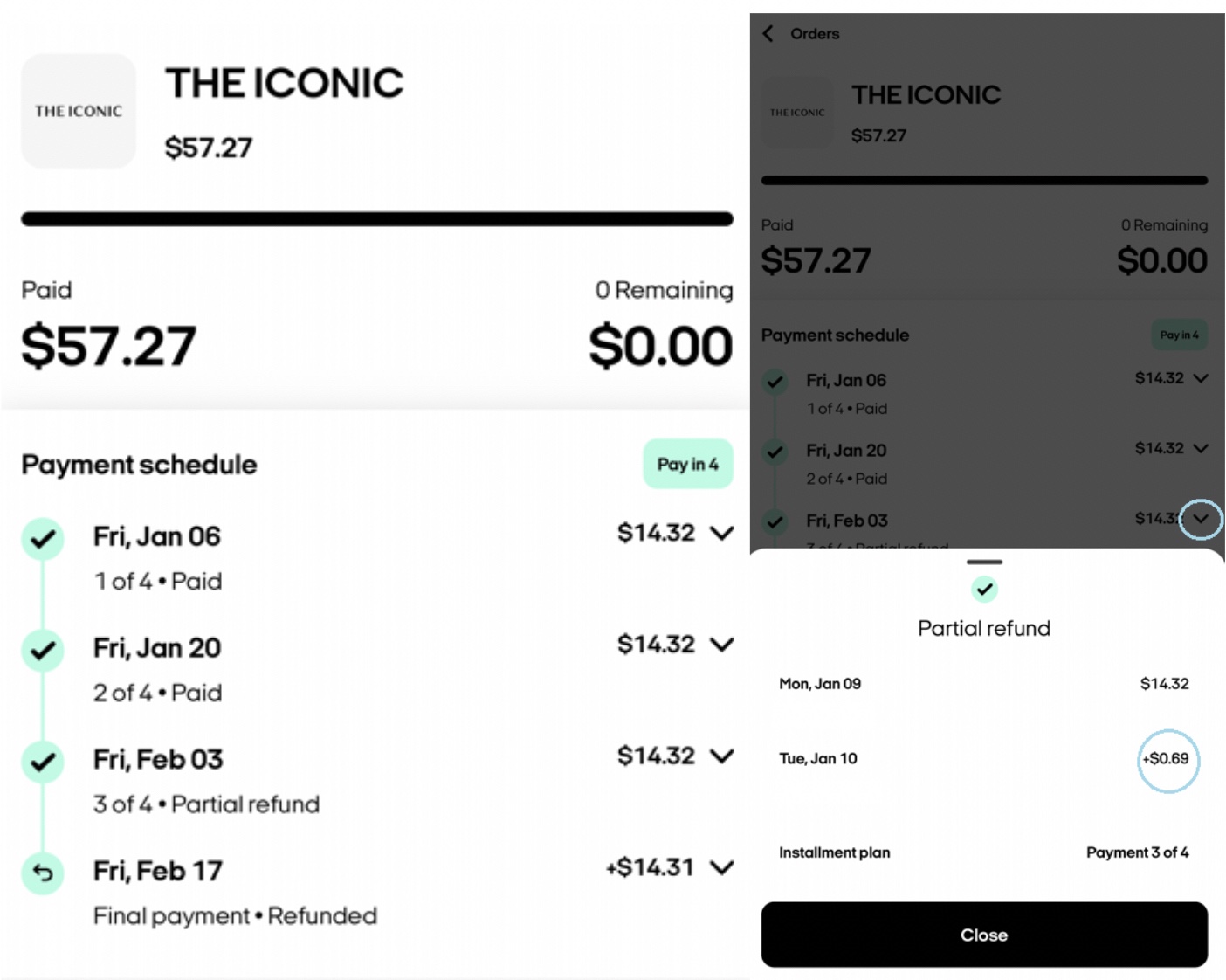Click the black payment progress bar
This screenshot has width=1226, height=980.
[376, 218]
